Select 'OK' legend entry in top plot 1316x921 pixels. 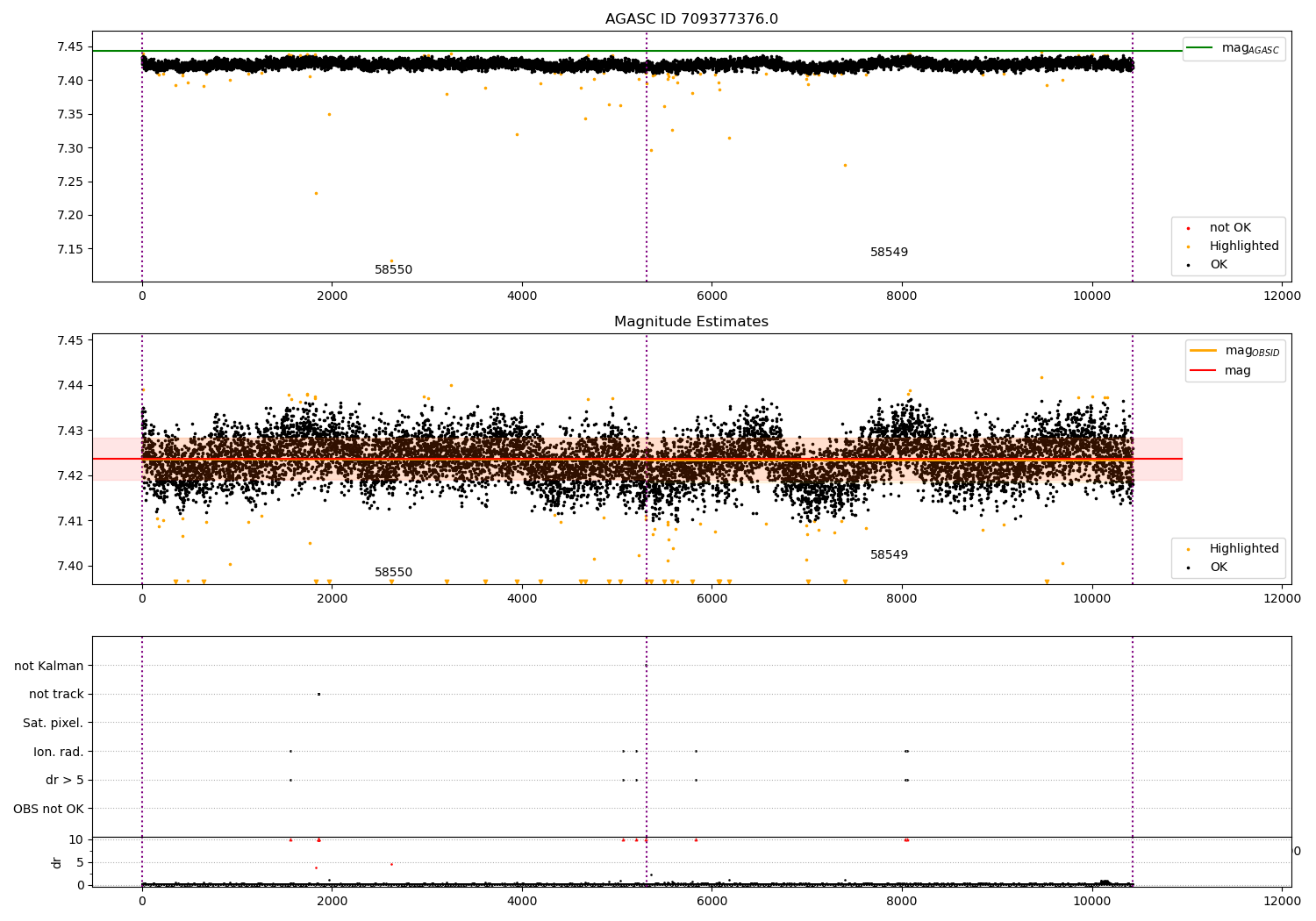point(1219,265)
